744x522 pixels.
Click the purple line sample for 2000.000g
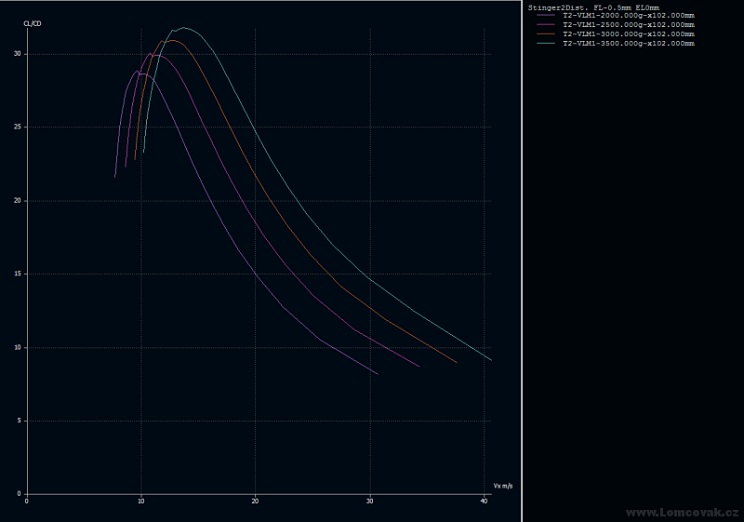click(546, 16)
